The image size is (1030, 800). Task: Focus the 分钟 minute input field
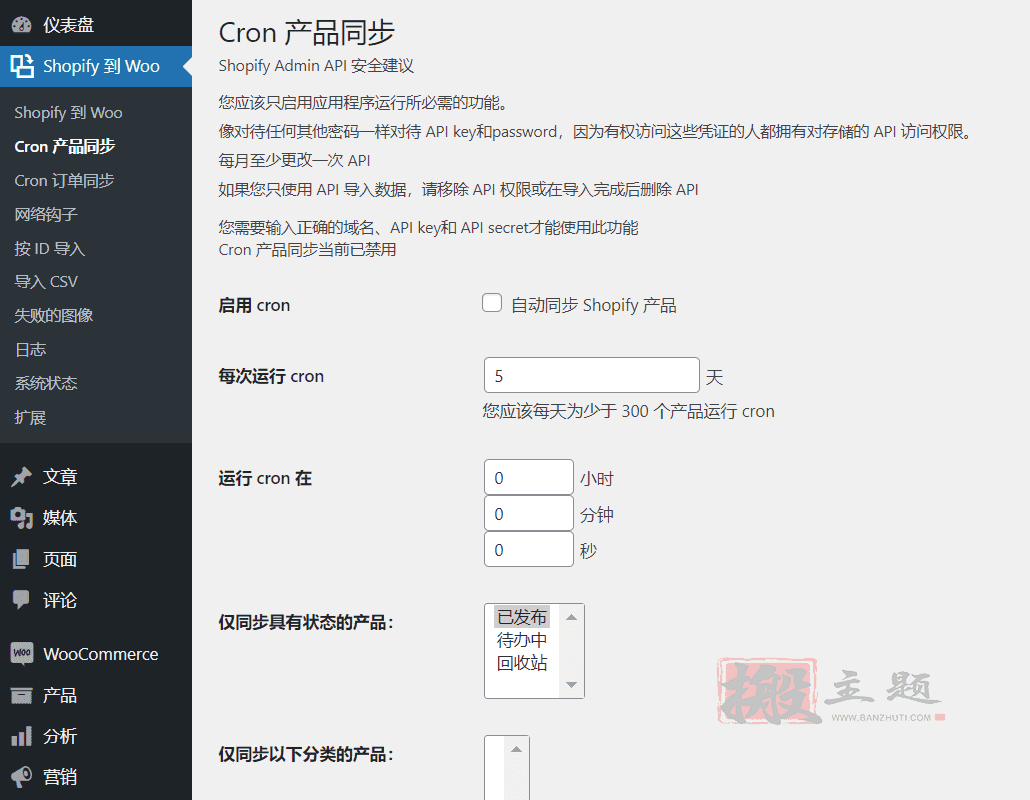tap(529, 513)
